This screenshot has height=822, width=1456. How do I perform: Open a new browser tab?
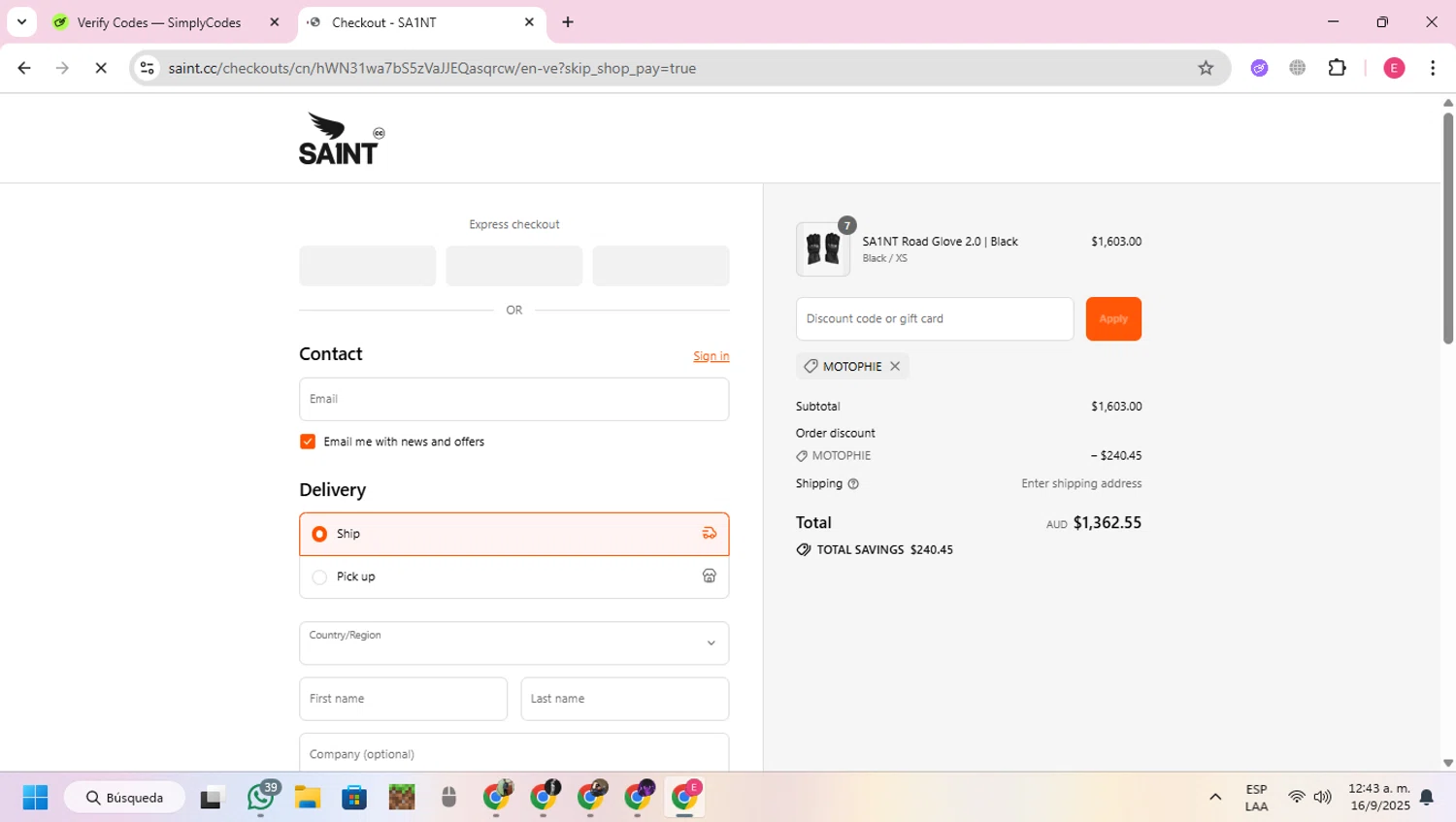(x=568, y=21)
